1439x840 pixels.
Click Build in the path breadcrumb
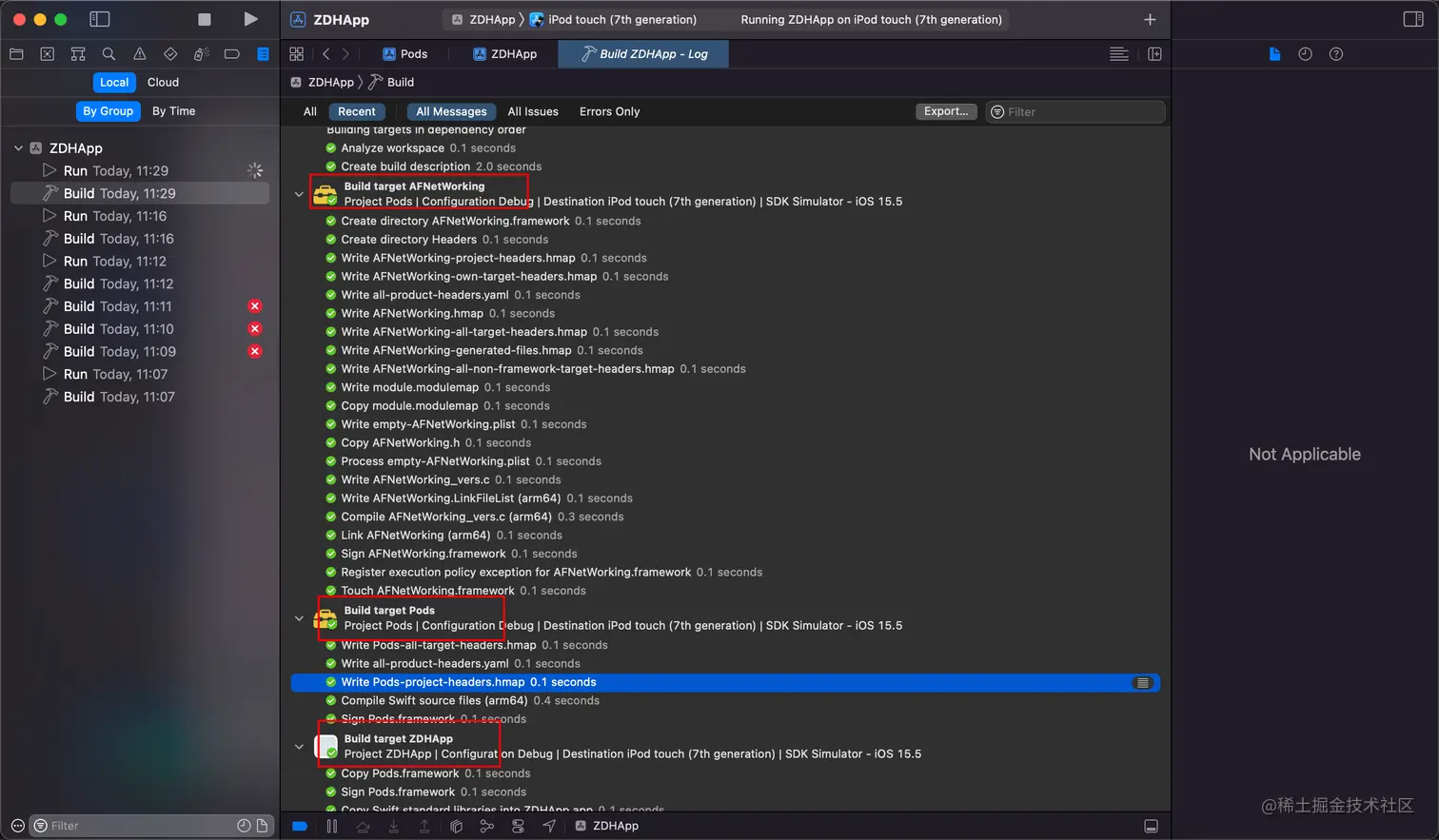click(392, 83)
